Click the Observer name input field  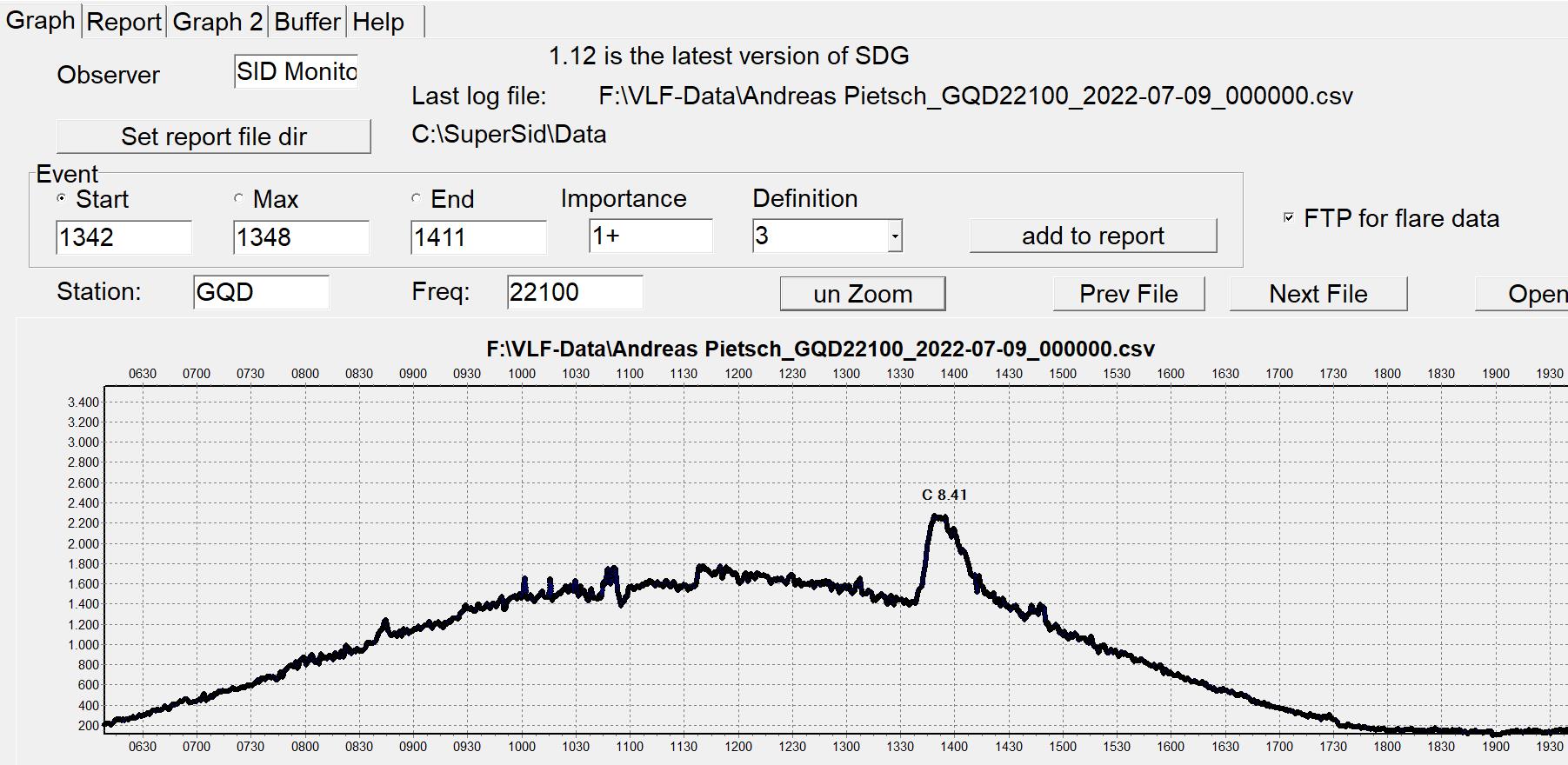(x=297, y=71)
